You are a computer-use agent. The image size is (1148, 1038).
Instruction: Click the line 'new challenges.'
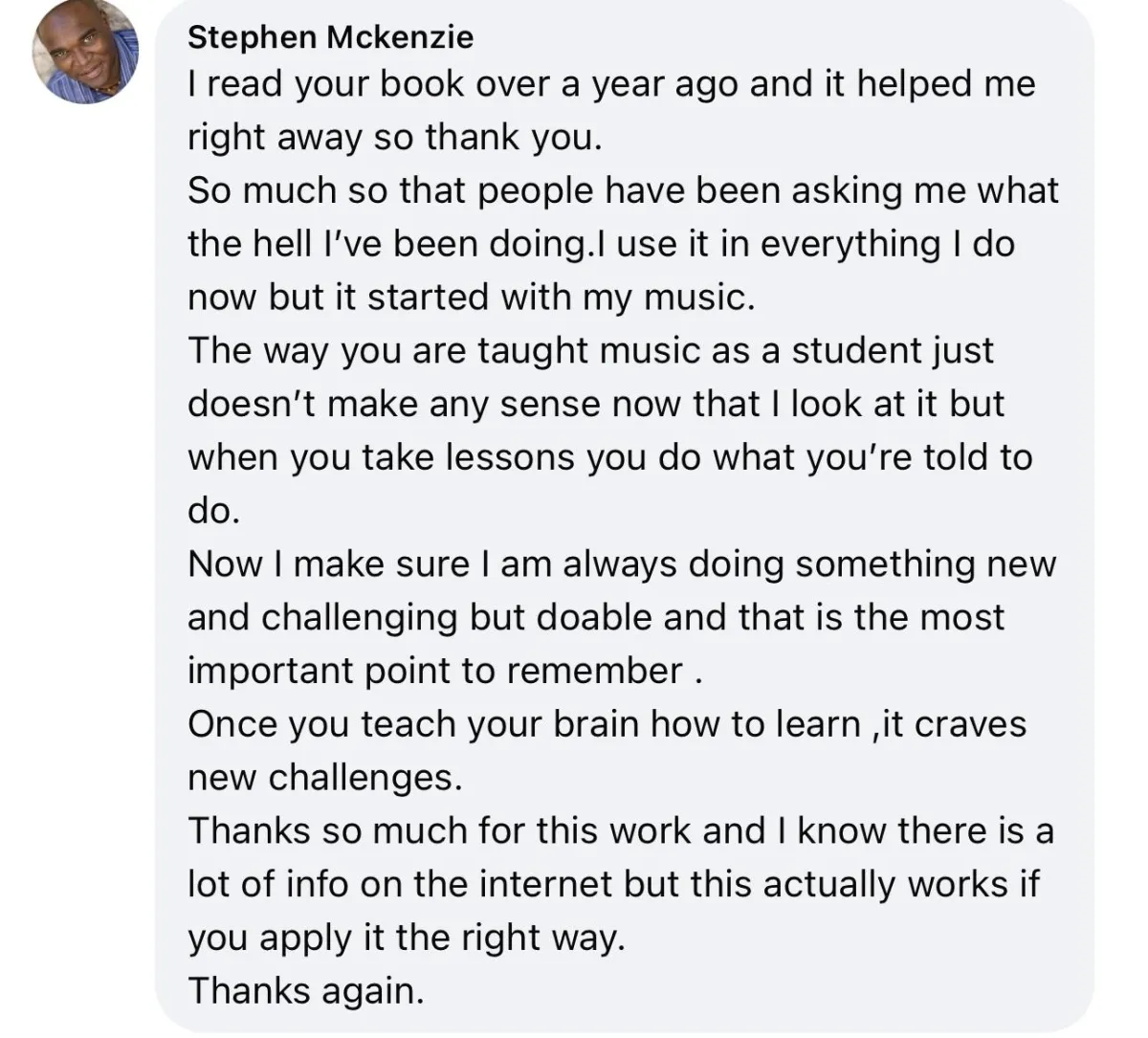pos(325,778)
